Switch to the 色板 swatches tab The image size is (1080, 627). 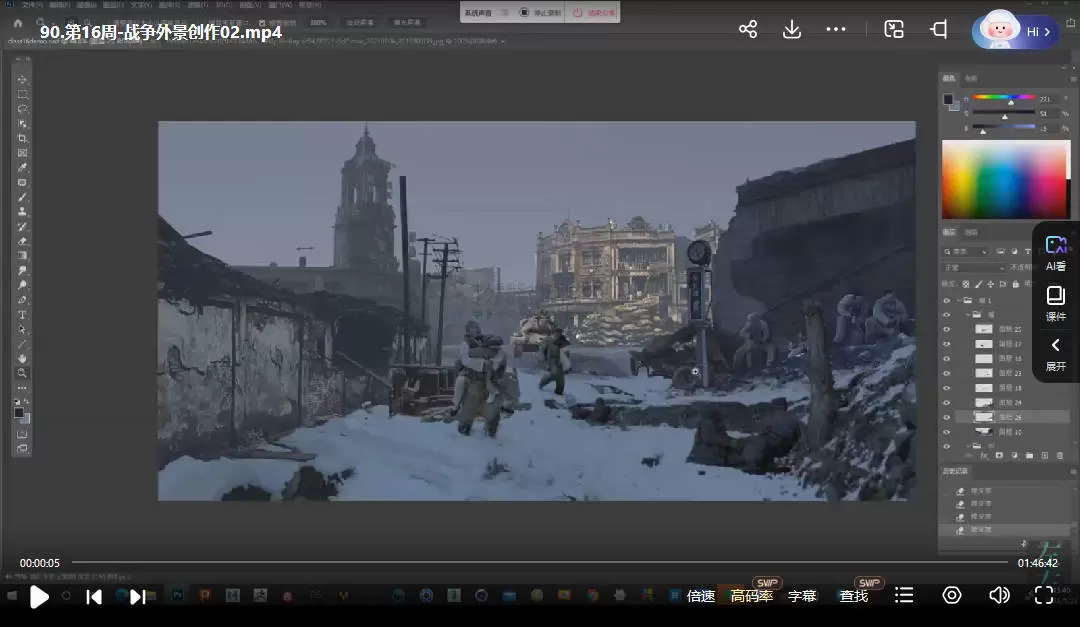point(971,79)
